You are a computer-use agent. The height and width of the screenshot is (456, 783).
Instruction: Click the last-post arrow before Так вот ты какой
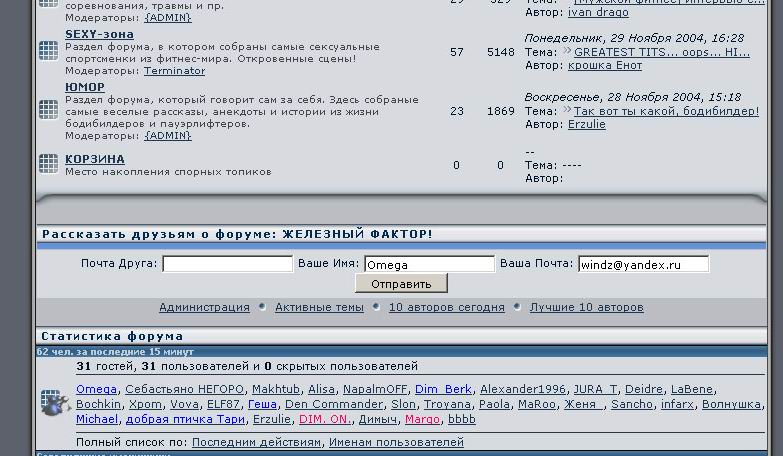567,110
